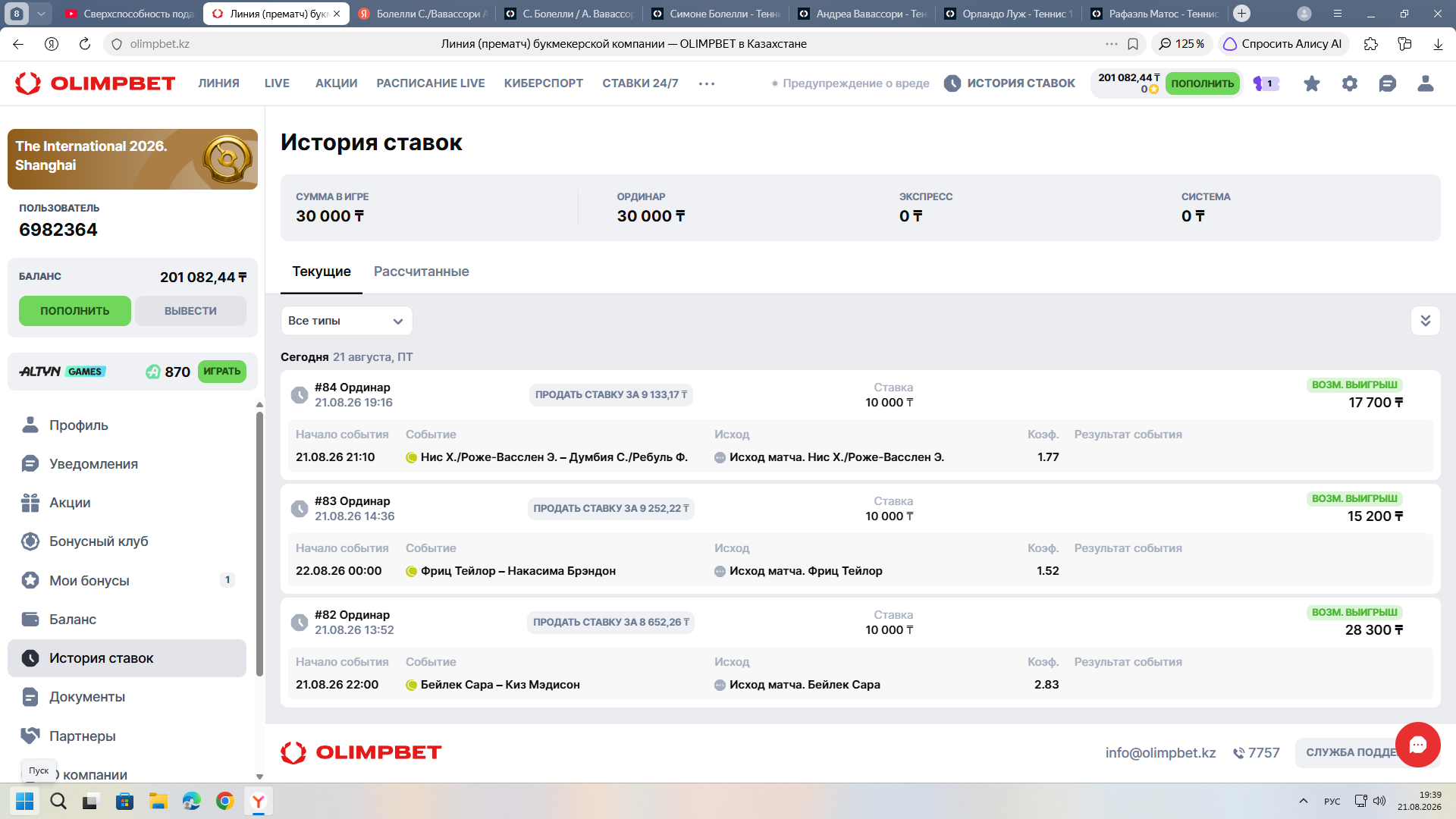Click info@olimpbet.kz email link

click(1161, 752)
